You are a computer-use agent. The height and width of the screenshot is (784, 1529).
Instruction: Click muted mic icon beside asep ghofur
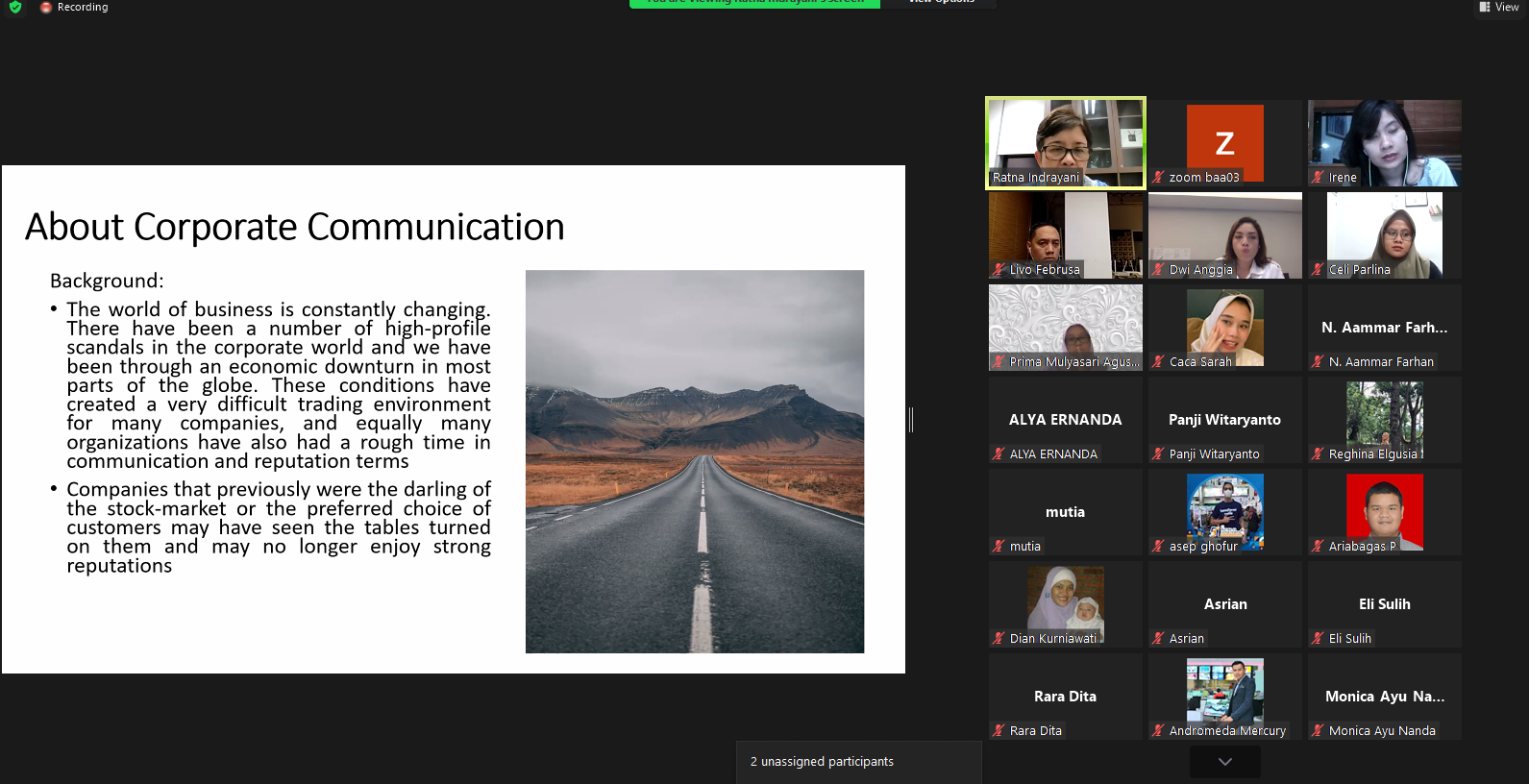point(1159,546)
